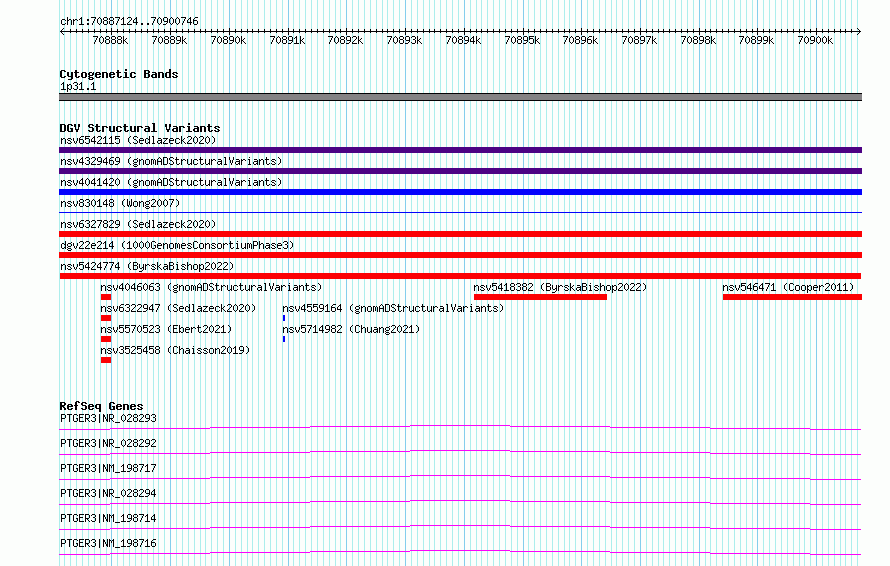Click the chr1:70887124..70900746 coordinate label
This screenshot has height=566, width=890.
[129, 22]
